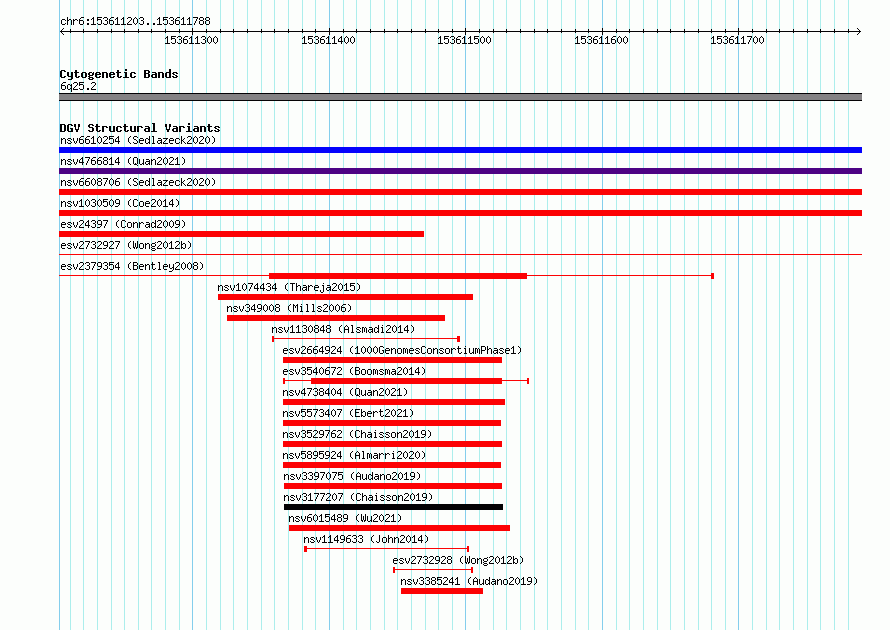The height and width of the screenshot is (630, 890).
Task: Open variant nsv6608706 (Sedlazeck2020) label
Action: 138,182
